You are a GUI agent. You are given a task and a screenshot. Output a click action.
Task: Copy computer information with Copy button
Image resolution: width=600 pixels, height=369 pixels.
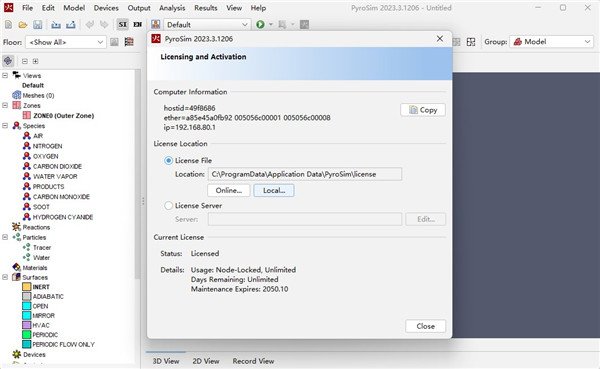coord(423,110)
